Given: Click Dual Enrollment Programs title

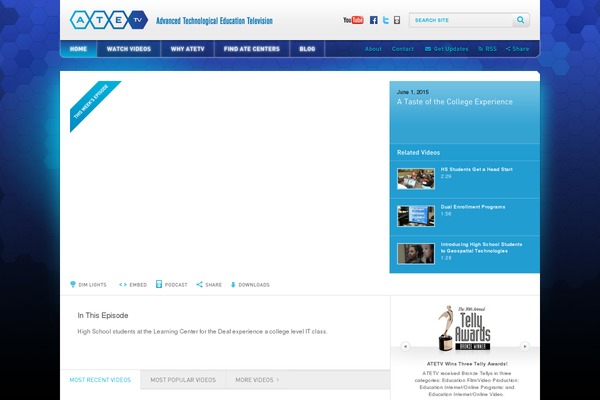Looking at the screenshot, I should (473, 207).
